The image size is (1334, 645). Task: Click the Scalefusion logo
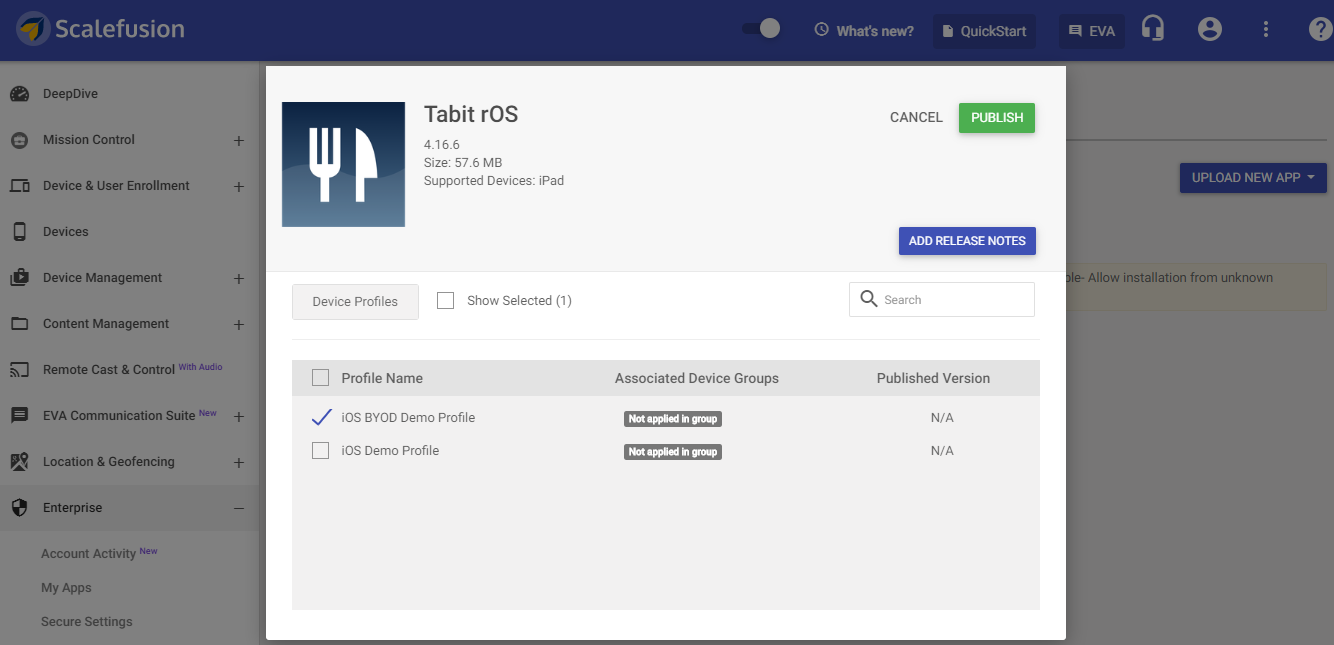click(100, 29)
